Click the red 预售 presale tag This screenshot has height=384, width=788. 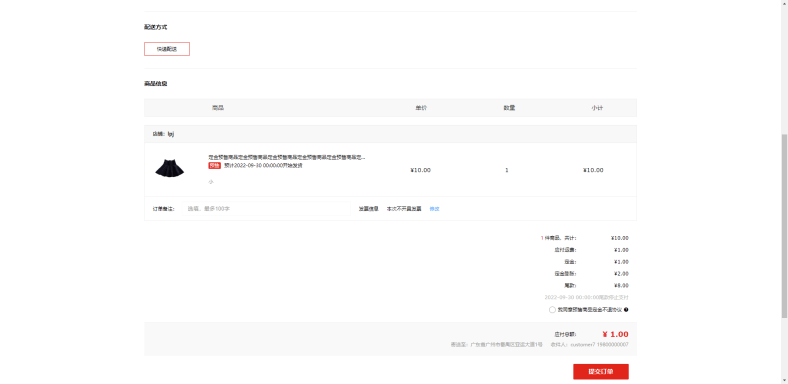pos(214,165)
